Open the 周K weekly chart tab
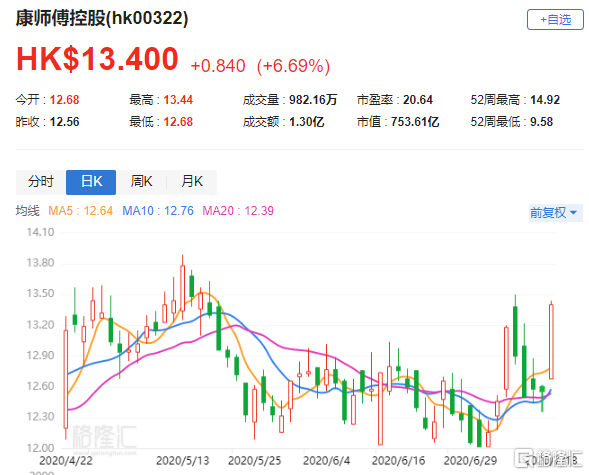This screenshot has width=589, height=475. pyautogui.click(x=141, y=182)
